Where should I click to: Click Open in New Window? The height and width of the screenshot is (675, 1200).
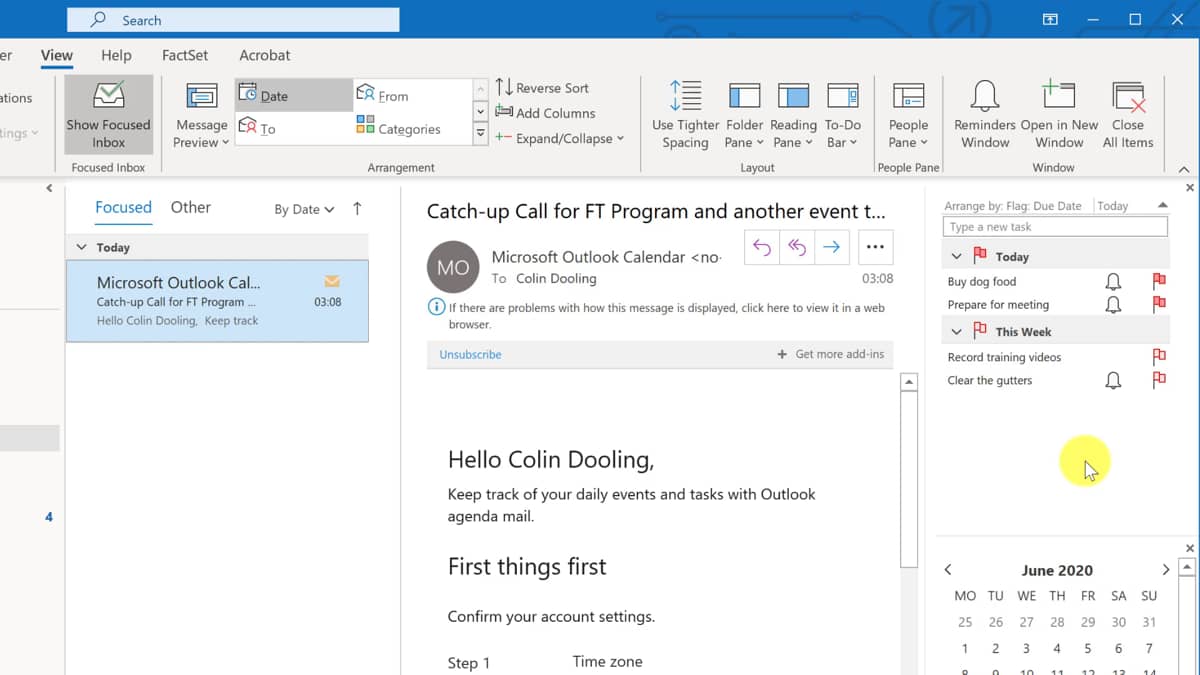(1059, 114)
